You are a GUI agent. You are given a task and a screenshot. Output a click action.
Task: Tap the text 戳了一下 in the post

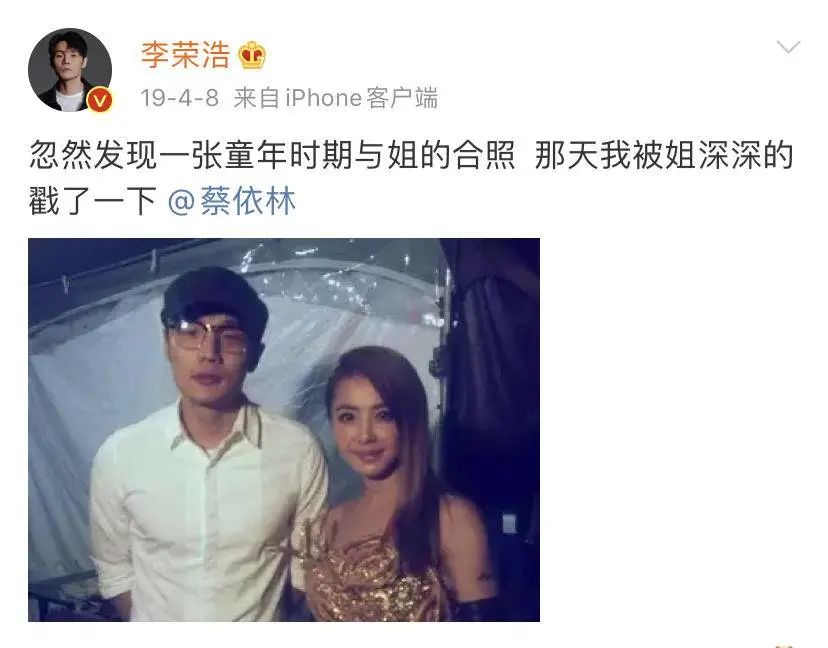click(x=92, y=201)
